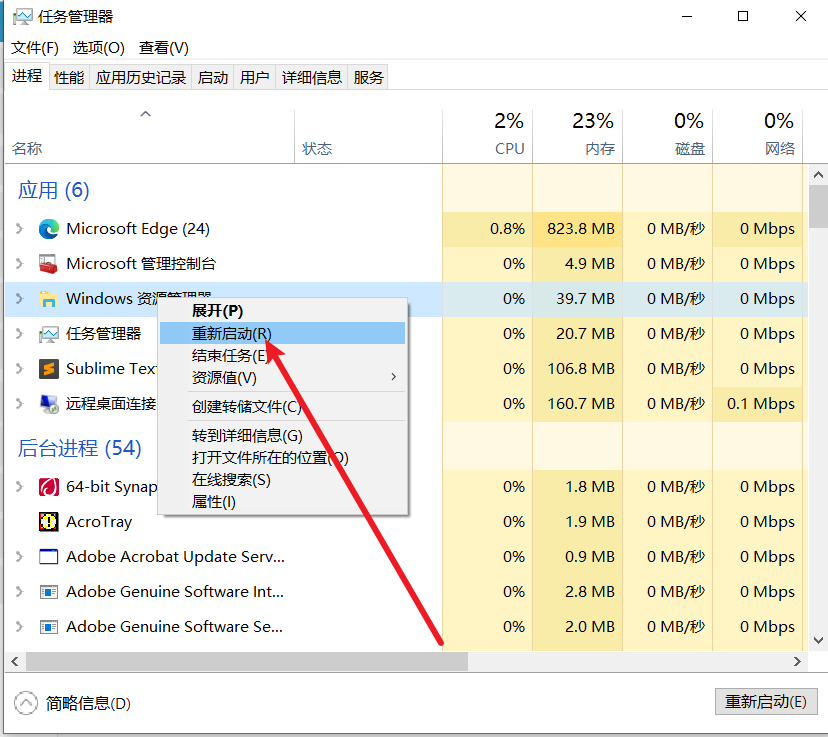Sort by the 名称 column header

click(x=149, y=136)
